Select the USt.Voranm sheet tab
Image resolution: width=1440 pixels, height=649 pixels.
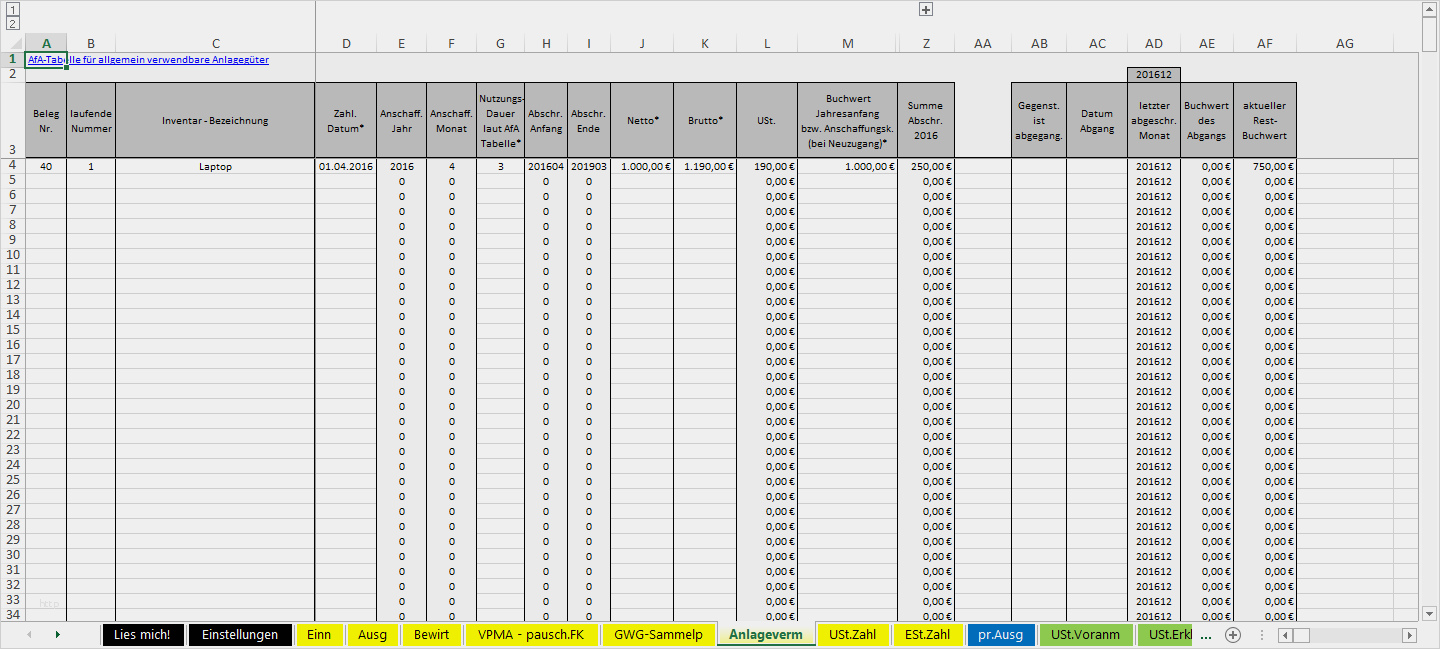[x=1085, y=635]
